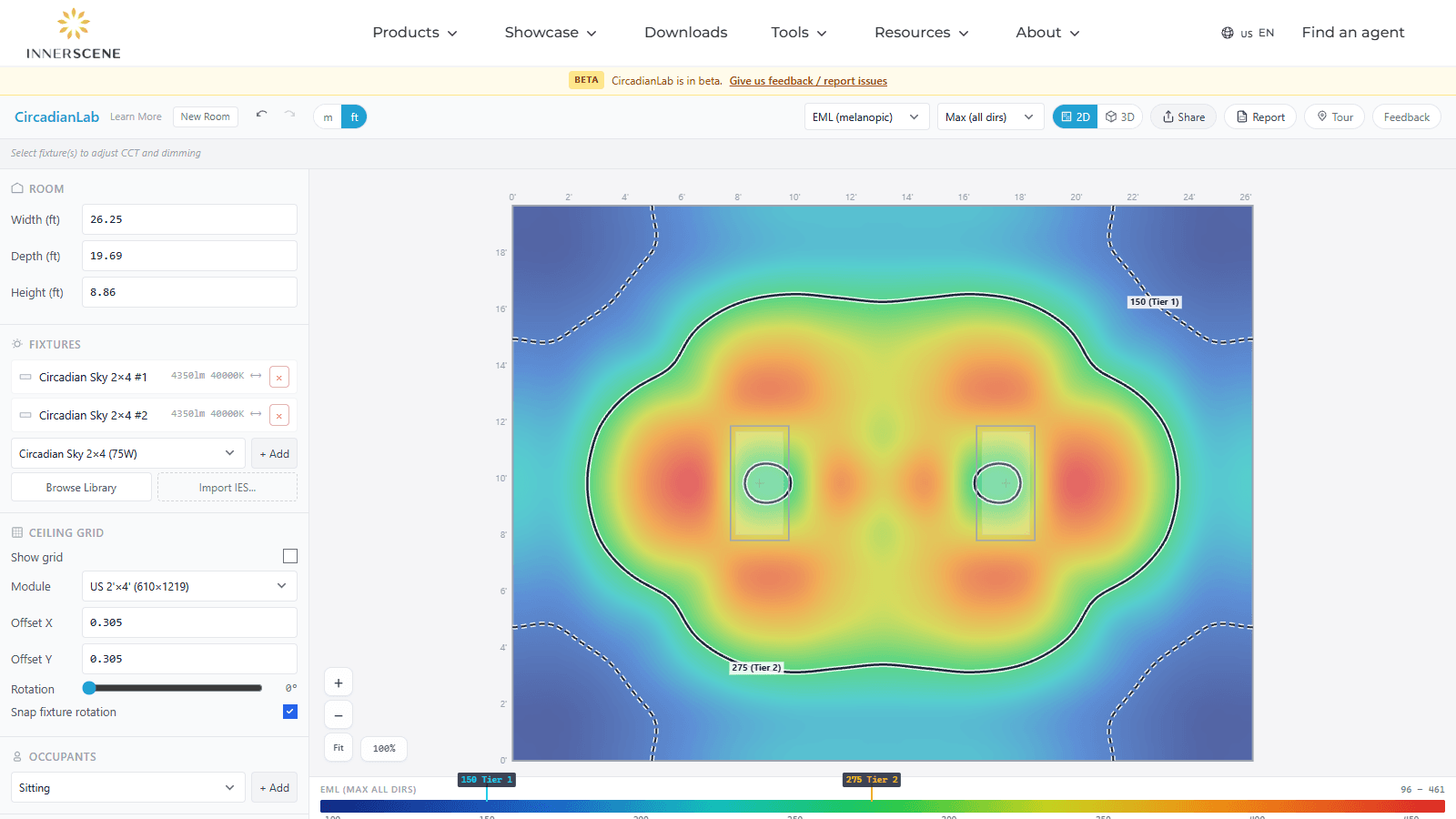Enable the Show grid checkbox
1456x819 pixels.
coord(290,556)
